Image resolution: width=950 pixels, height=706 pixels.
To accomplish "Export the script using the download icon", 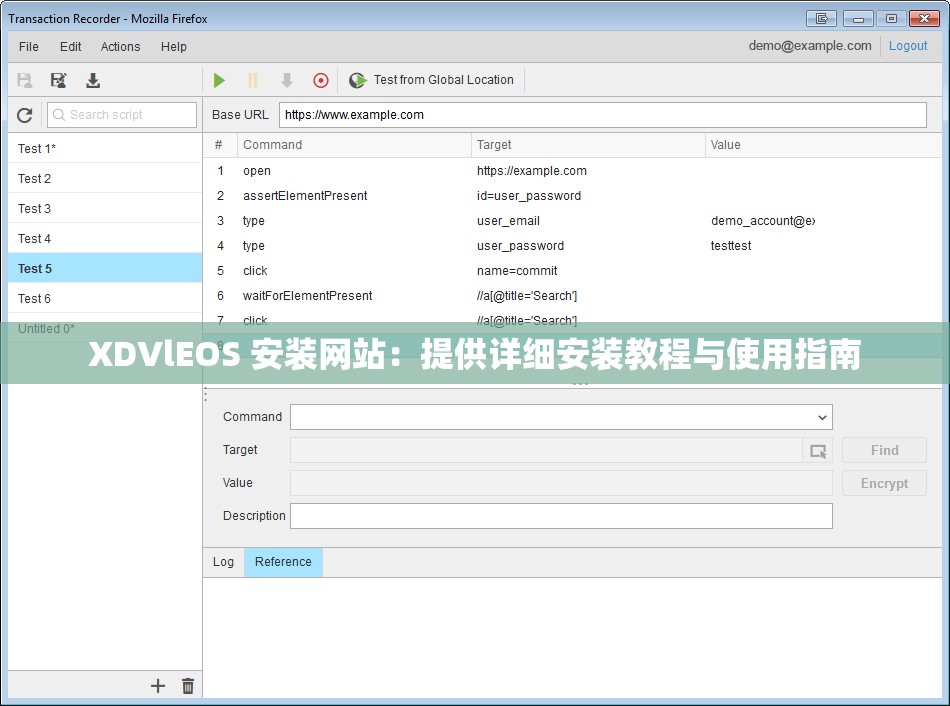I will pos(92,79).
